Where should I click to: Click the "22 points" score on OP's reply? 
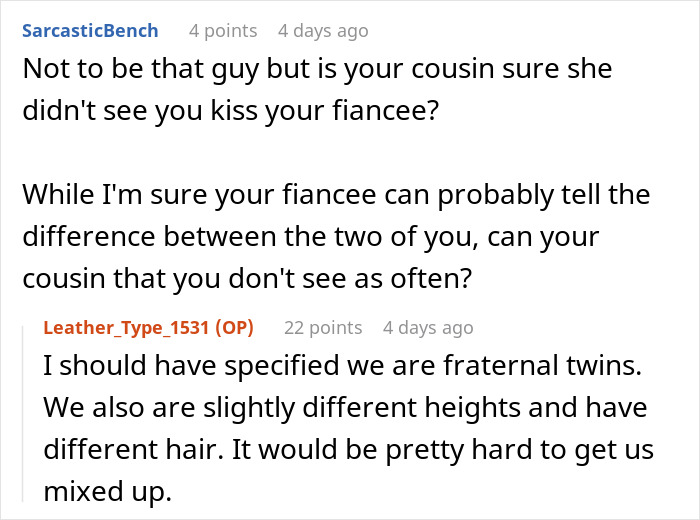click(x=323, y=328)
